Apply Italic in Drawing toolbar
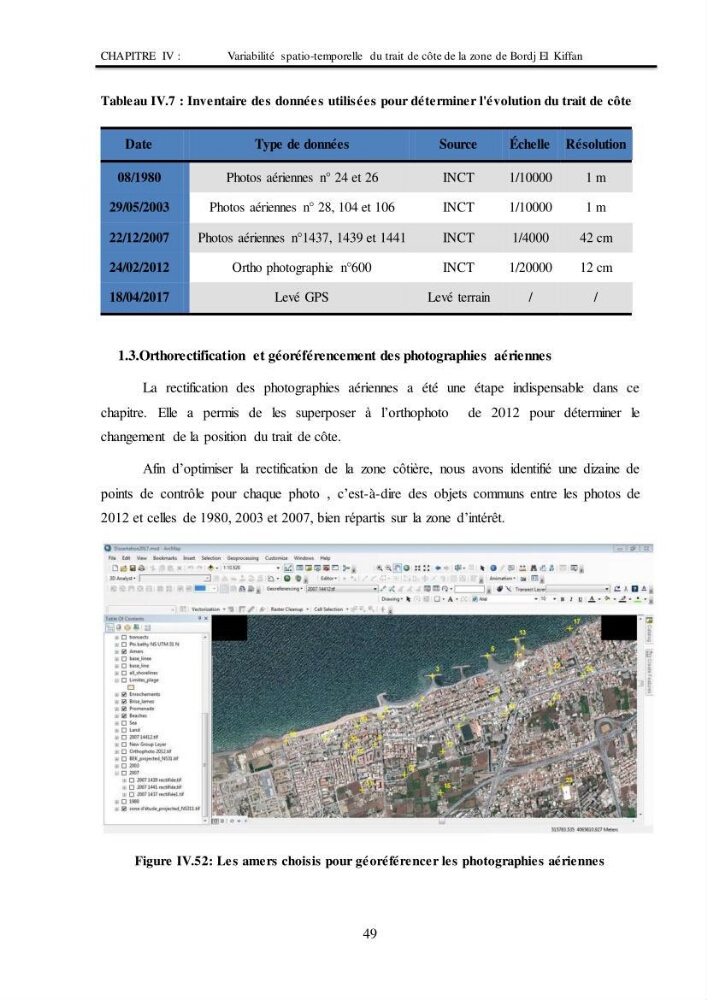 tap(571, 599)
